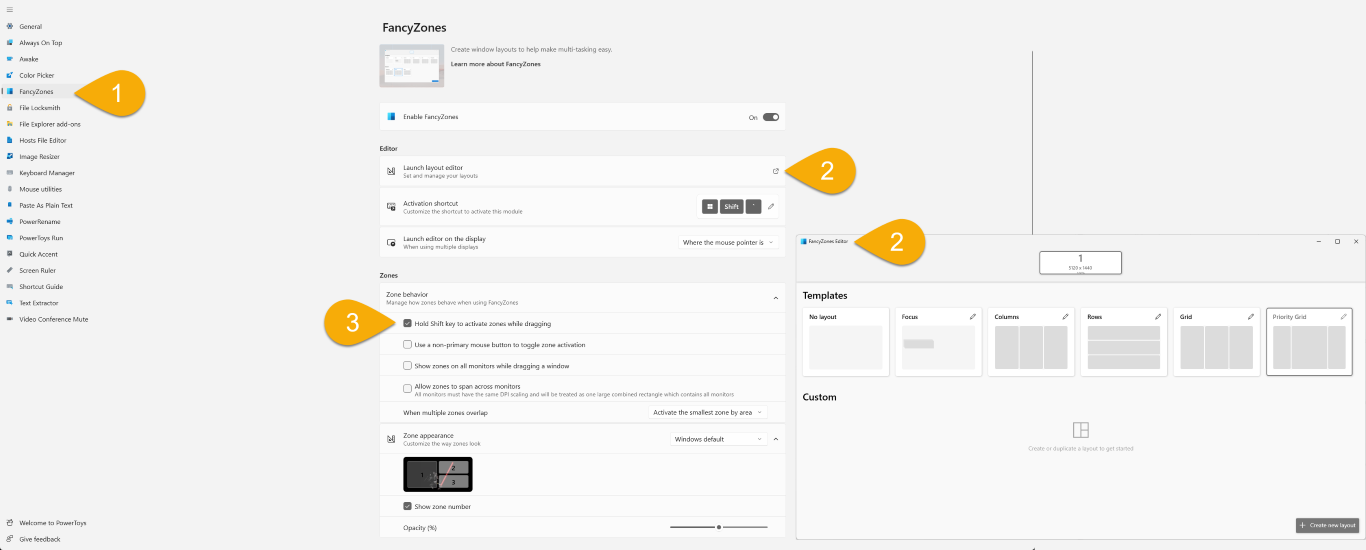Click Learn more about FancyZones link
The image size is (1366, 550).
pos(496,64)
